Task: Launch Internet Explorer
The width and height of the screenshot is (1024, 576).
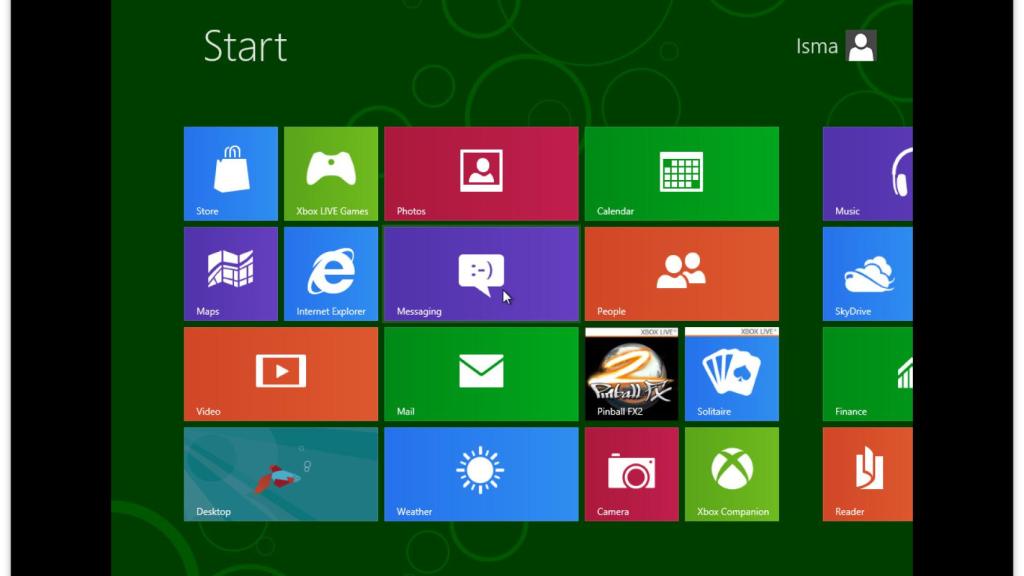Action: pos(331,273)
